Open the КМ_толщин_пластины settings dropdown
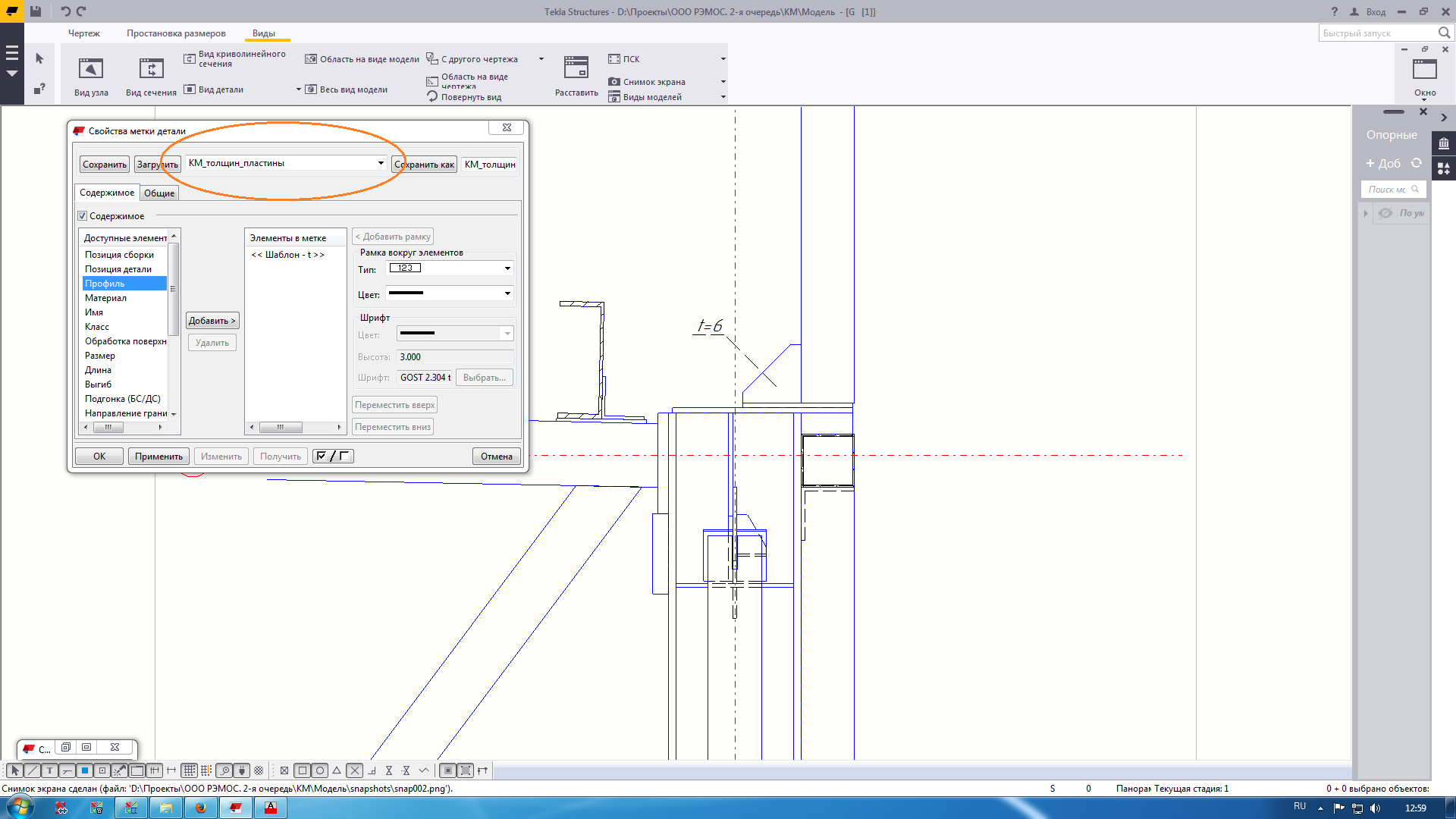Screen dimensions: 1456x819 (x=381, y=163)
